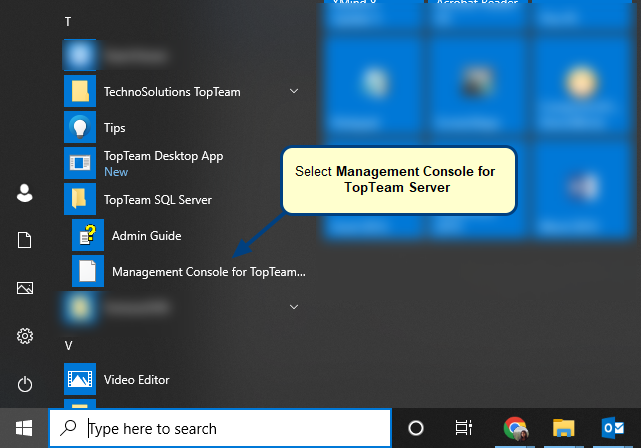This screenshot has width=641, height=448.
Task: Click the Power icon in Start sidebar
Action: point(25,384)
